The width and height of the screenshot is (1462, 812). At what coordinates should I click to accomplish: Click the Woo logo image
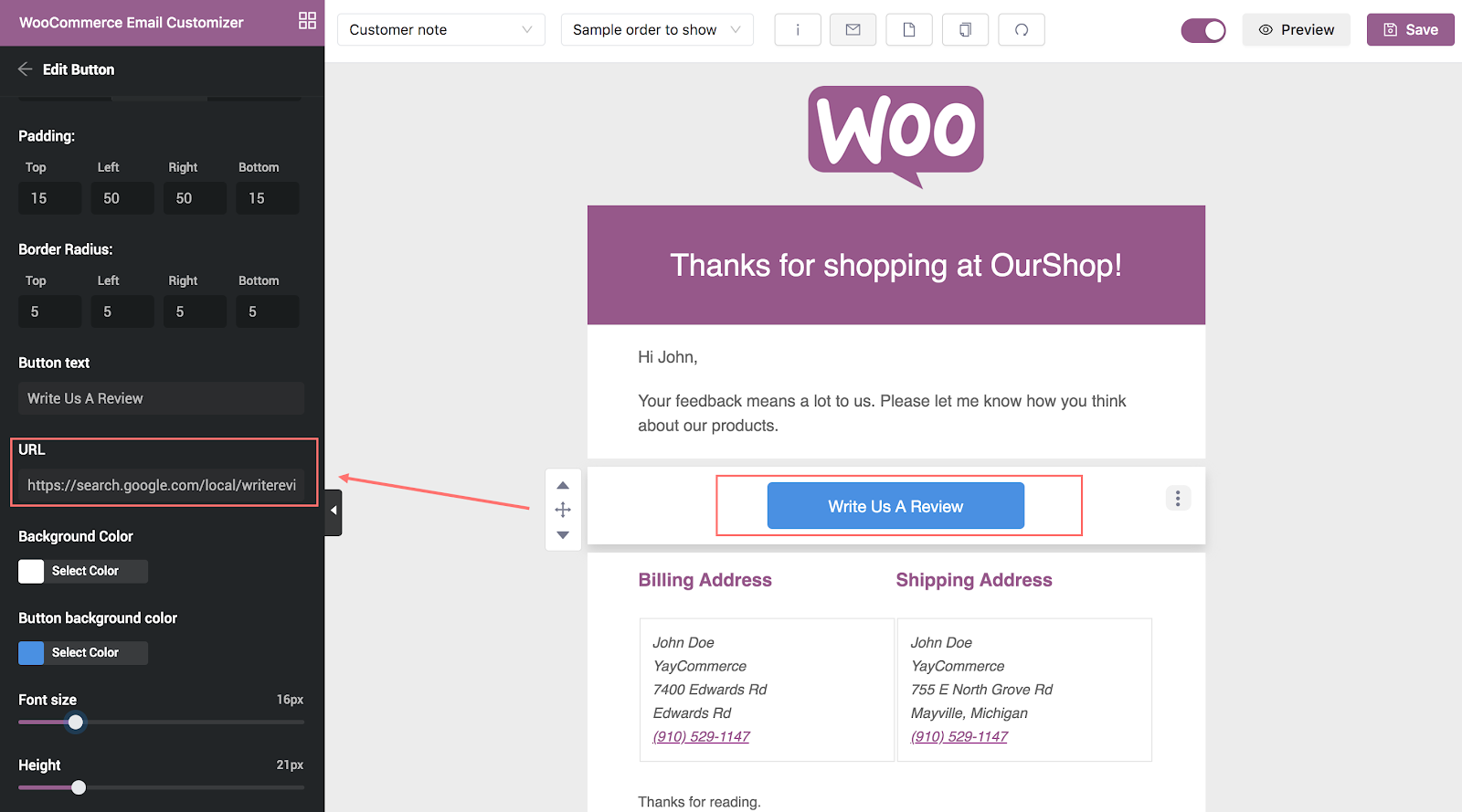(895, 137)
